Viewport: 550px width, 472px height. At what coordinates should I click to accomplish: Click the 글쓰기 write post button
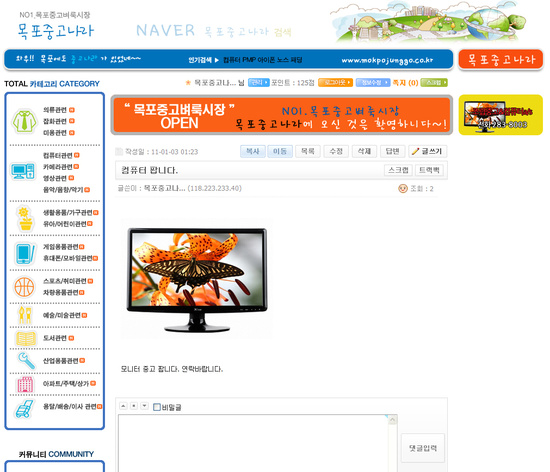[x=428, y=151]
